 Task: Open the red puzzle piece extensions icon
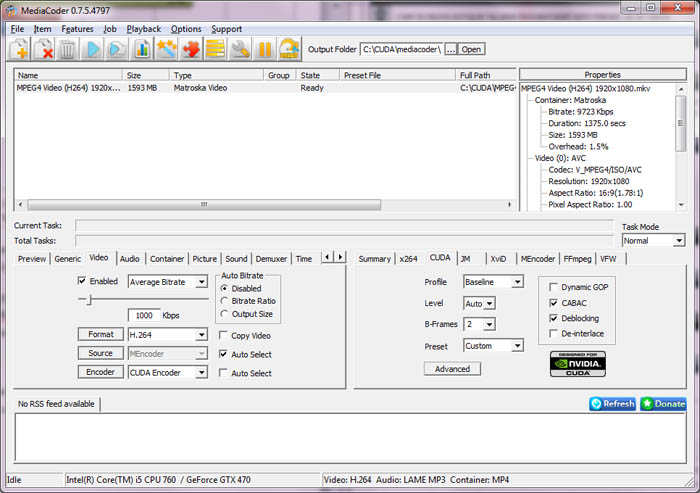(191, 49)
